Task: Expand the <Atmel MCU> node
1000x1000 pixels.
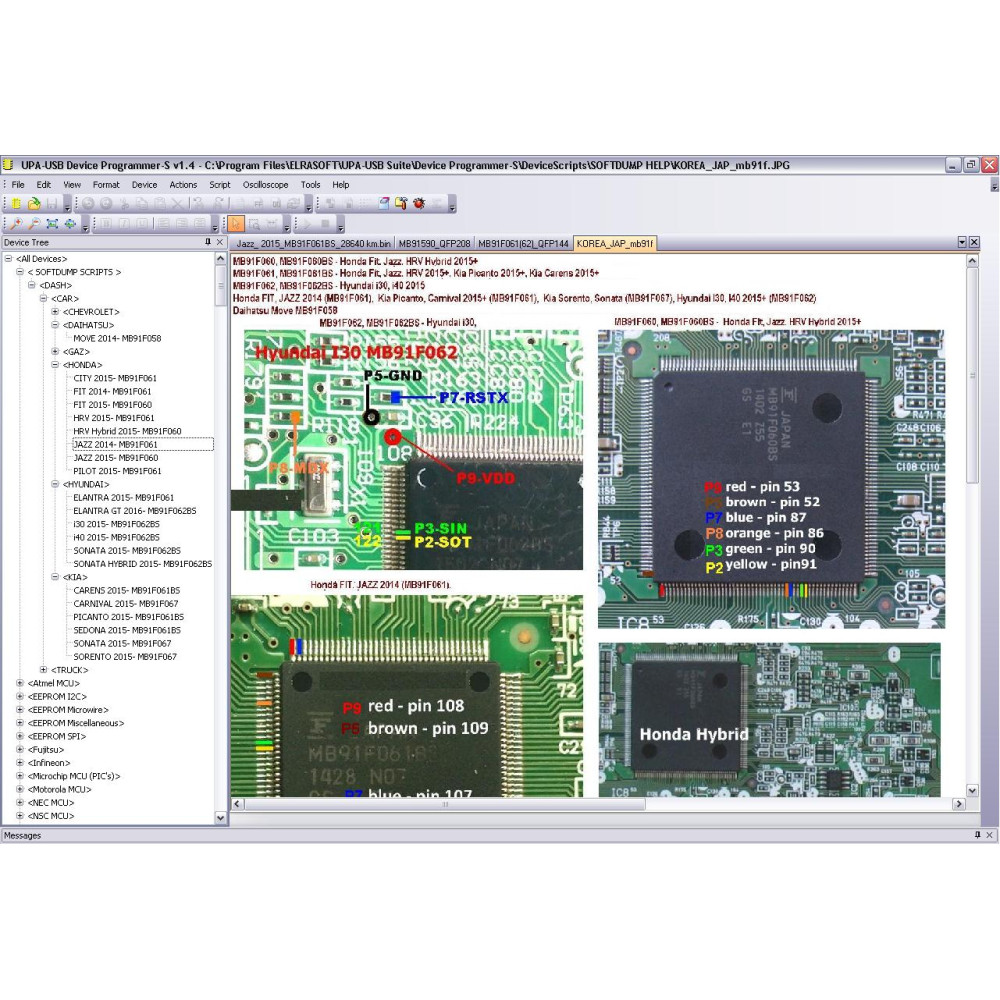Action: tap(20, 683)
